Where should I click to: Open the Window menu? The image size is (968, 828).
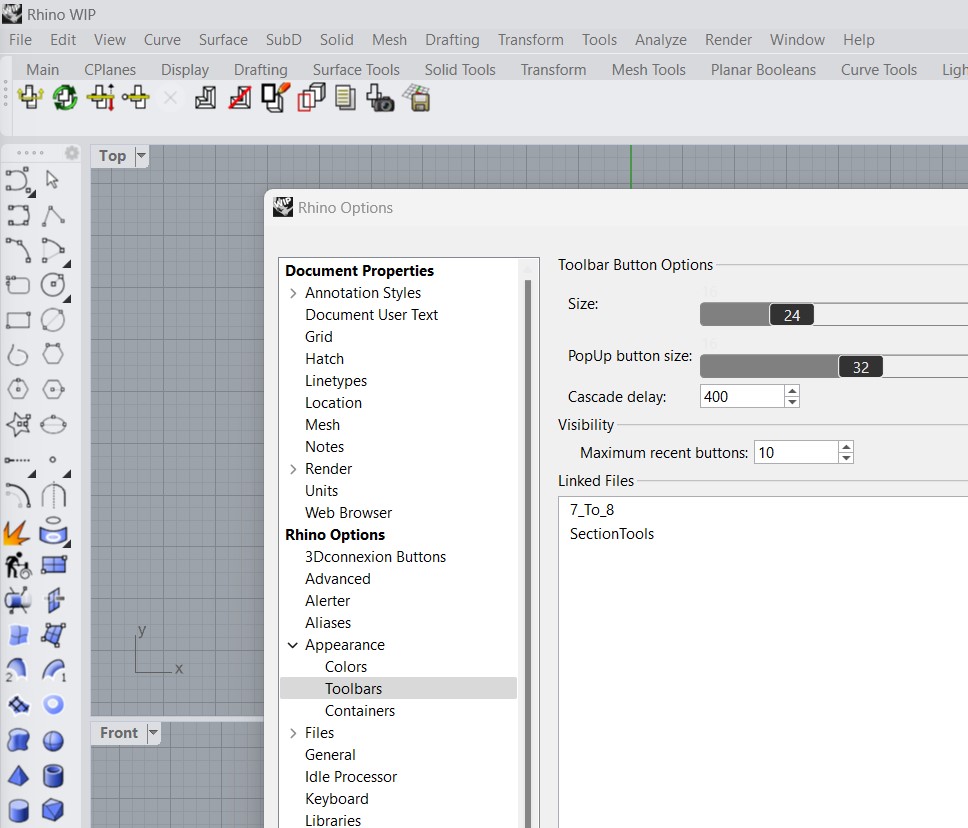(797, 40)
